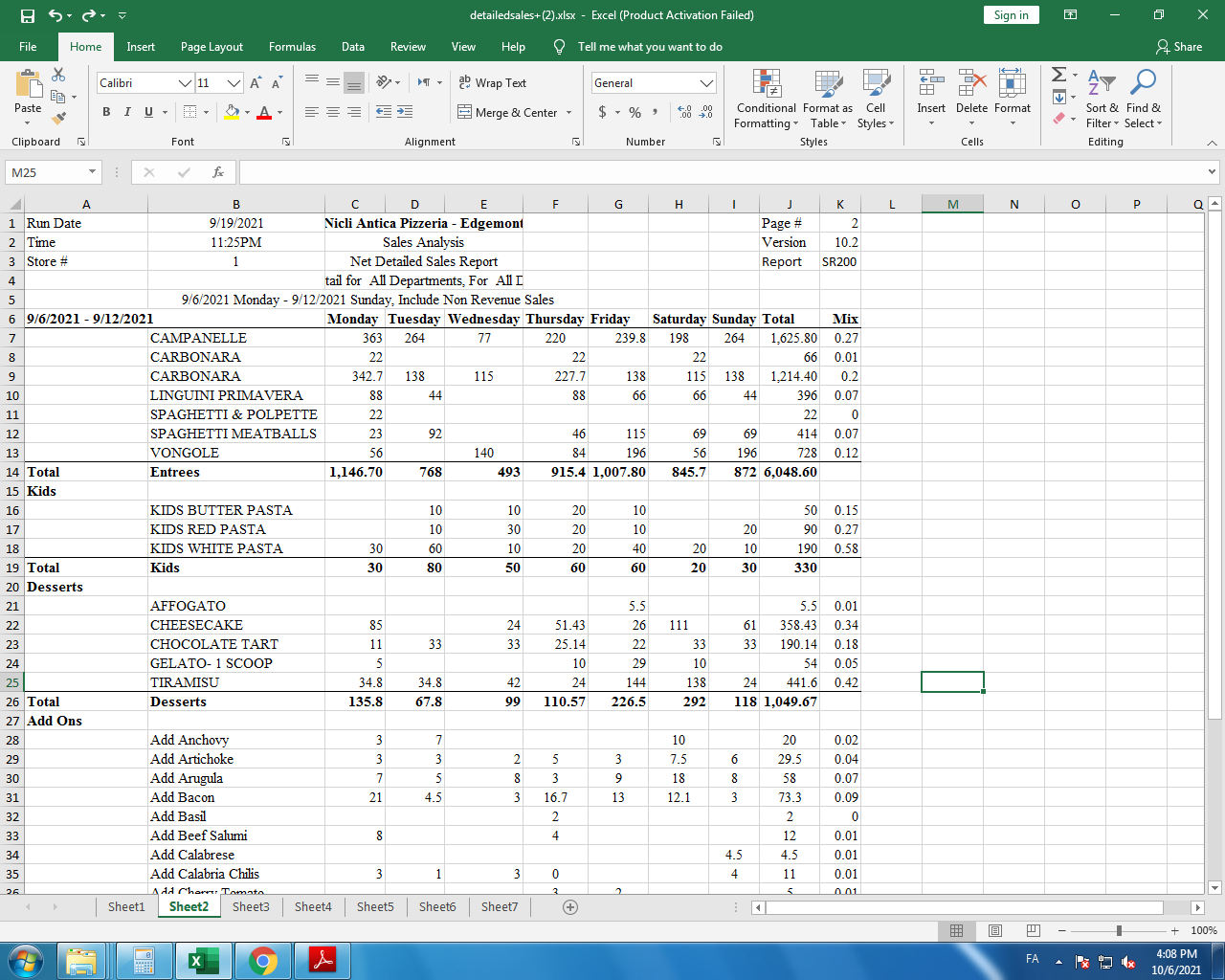Image resolution: width=1225 pixels, height=980 pixels.
Task: Switch to Page Layout view icon
Action: (995, 930)
